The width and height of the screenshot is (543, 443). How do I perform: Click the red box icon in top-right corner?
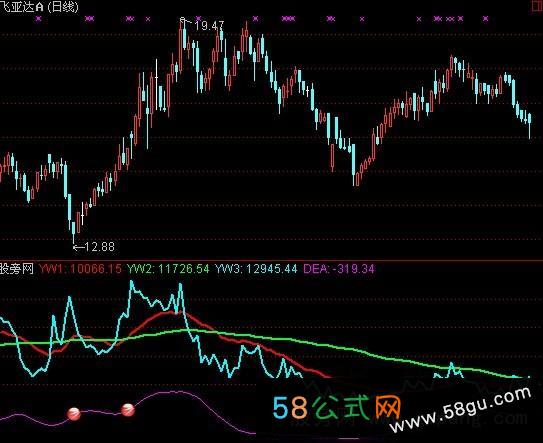[537, 7]
